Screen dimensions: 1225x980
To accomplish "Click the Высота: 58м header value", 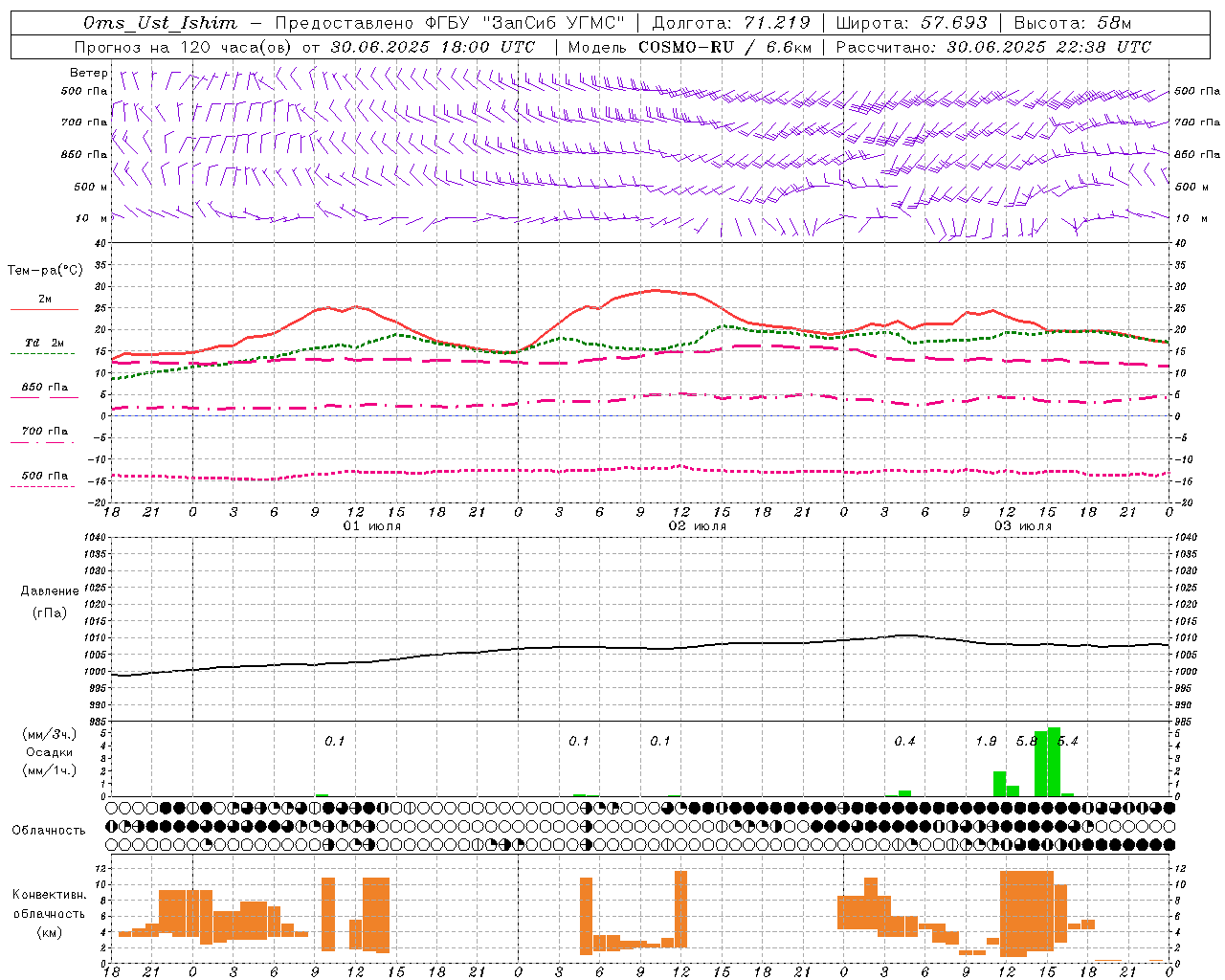I will click(1072, 23).
